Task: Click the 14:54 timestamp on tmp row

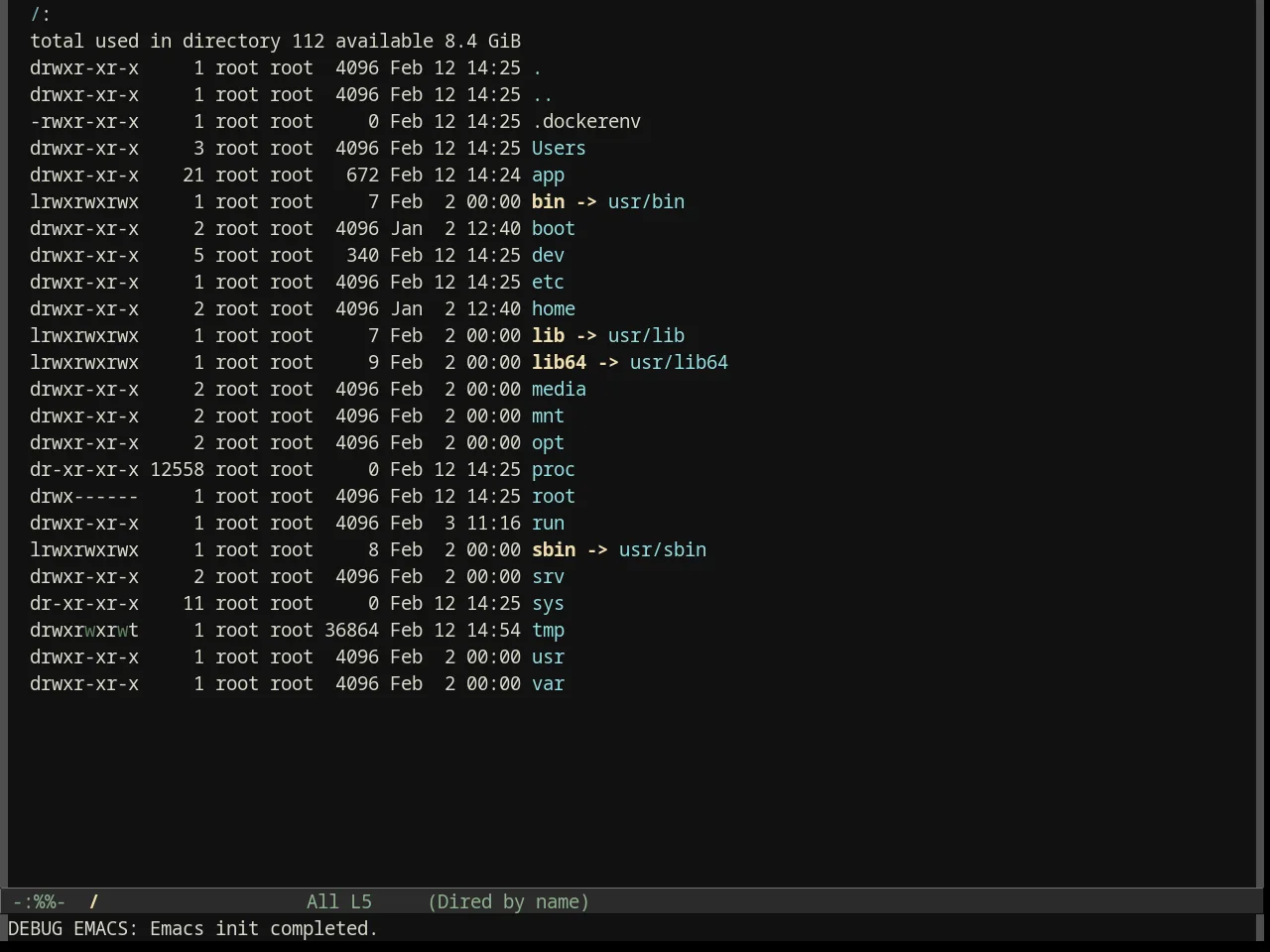Action: pos(493,630)
